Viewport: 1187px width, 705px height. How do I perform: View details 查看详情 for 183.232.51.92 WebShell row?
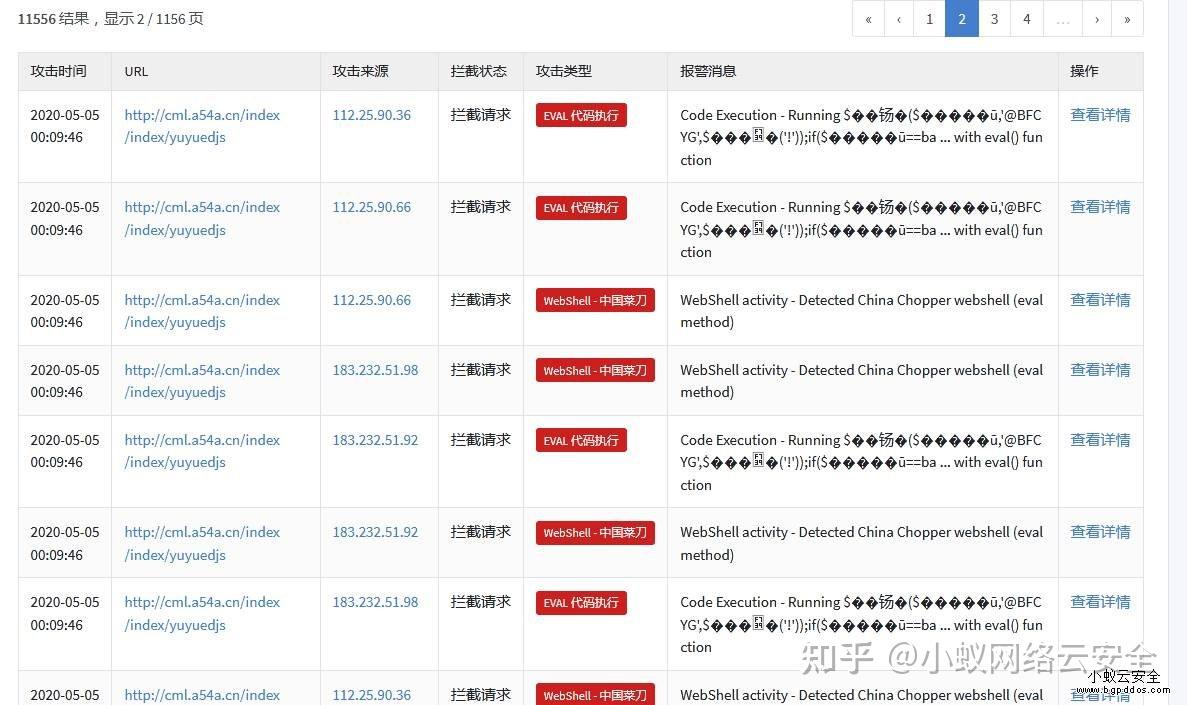1100,532
